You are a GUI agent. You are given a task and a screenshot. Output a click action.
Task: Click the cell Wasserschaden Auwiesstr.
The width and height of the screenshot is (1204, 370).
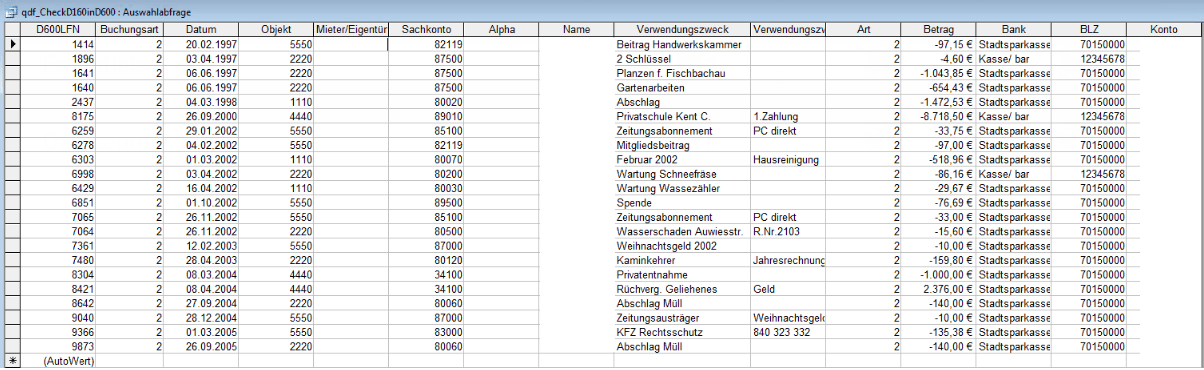point(681,231)
